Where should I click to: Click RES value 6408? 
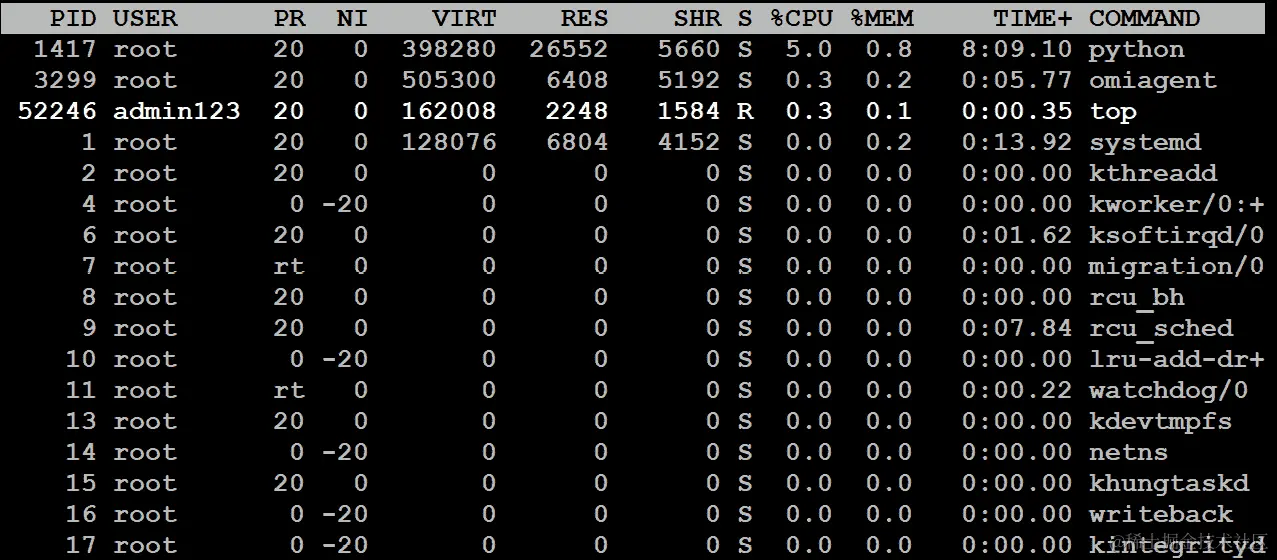pos(577,81)
